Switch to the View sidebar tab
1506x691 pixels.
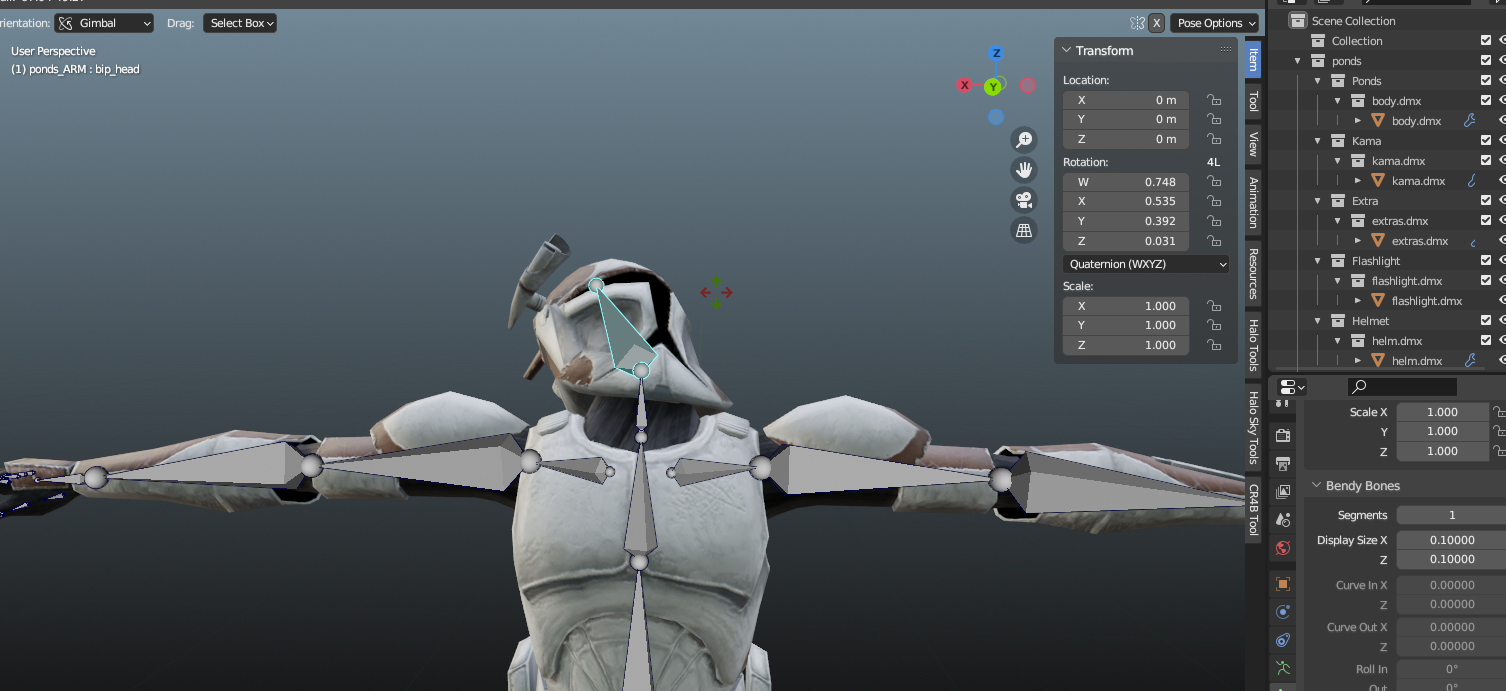tap(1253, 144)
